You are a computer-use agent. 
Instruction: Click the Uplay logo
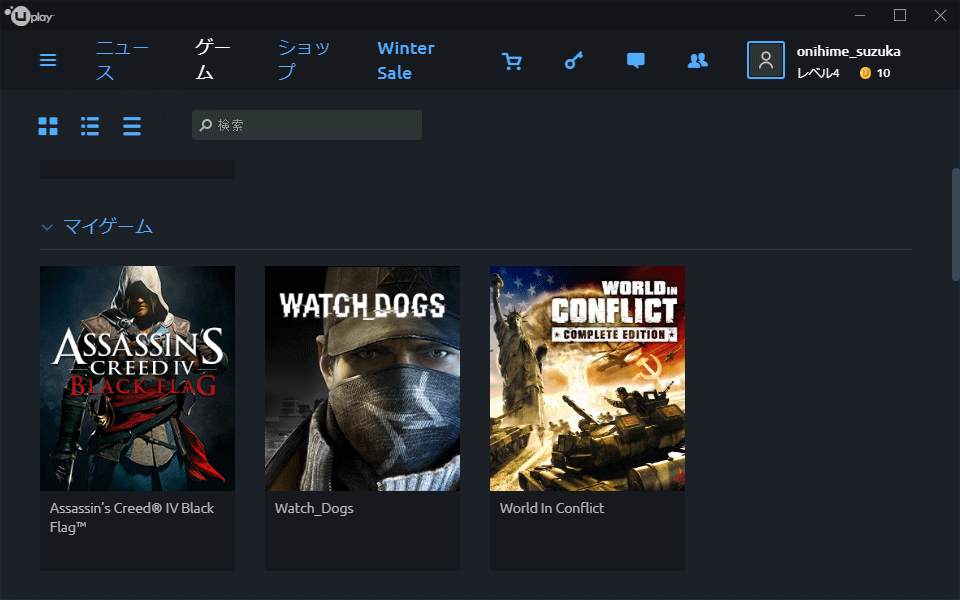point(29,15)
